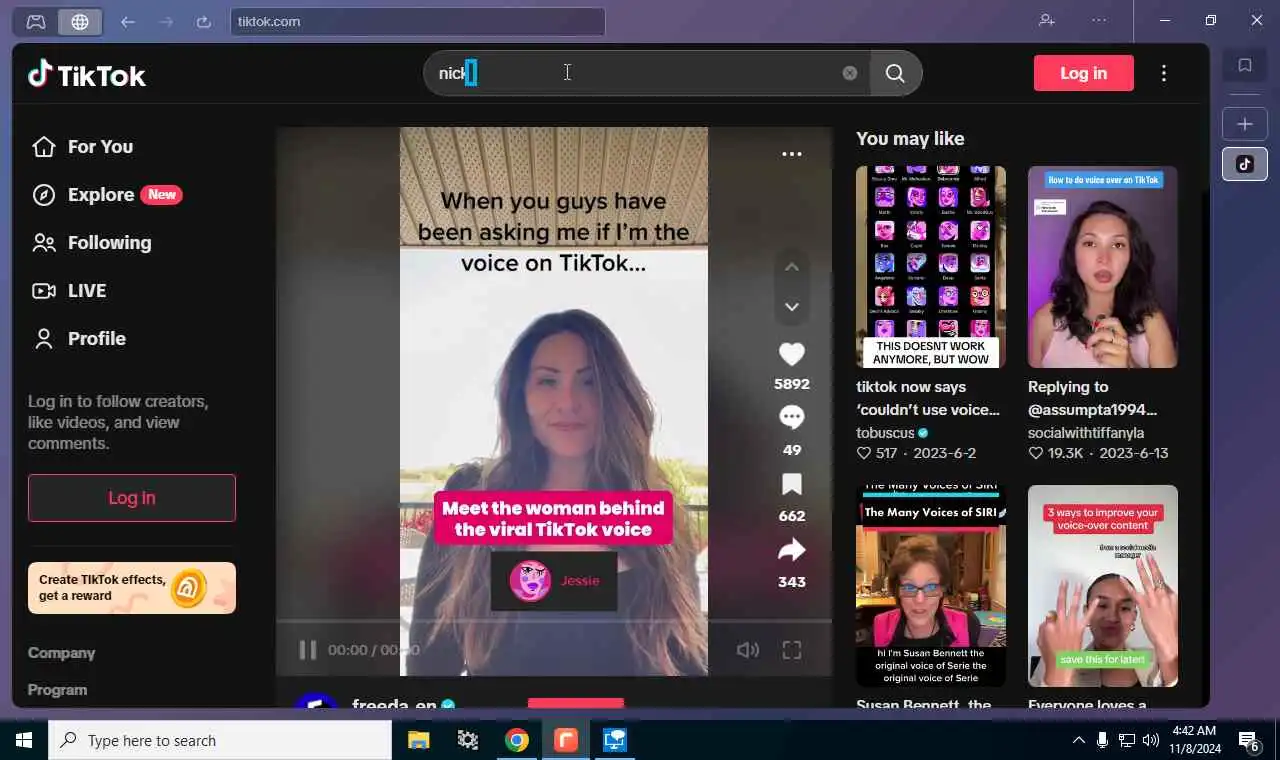
Task: Click the side panel bookmark icon
Action: [x=1245, y=65]
